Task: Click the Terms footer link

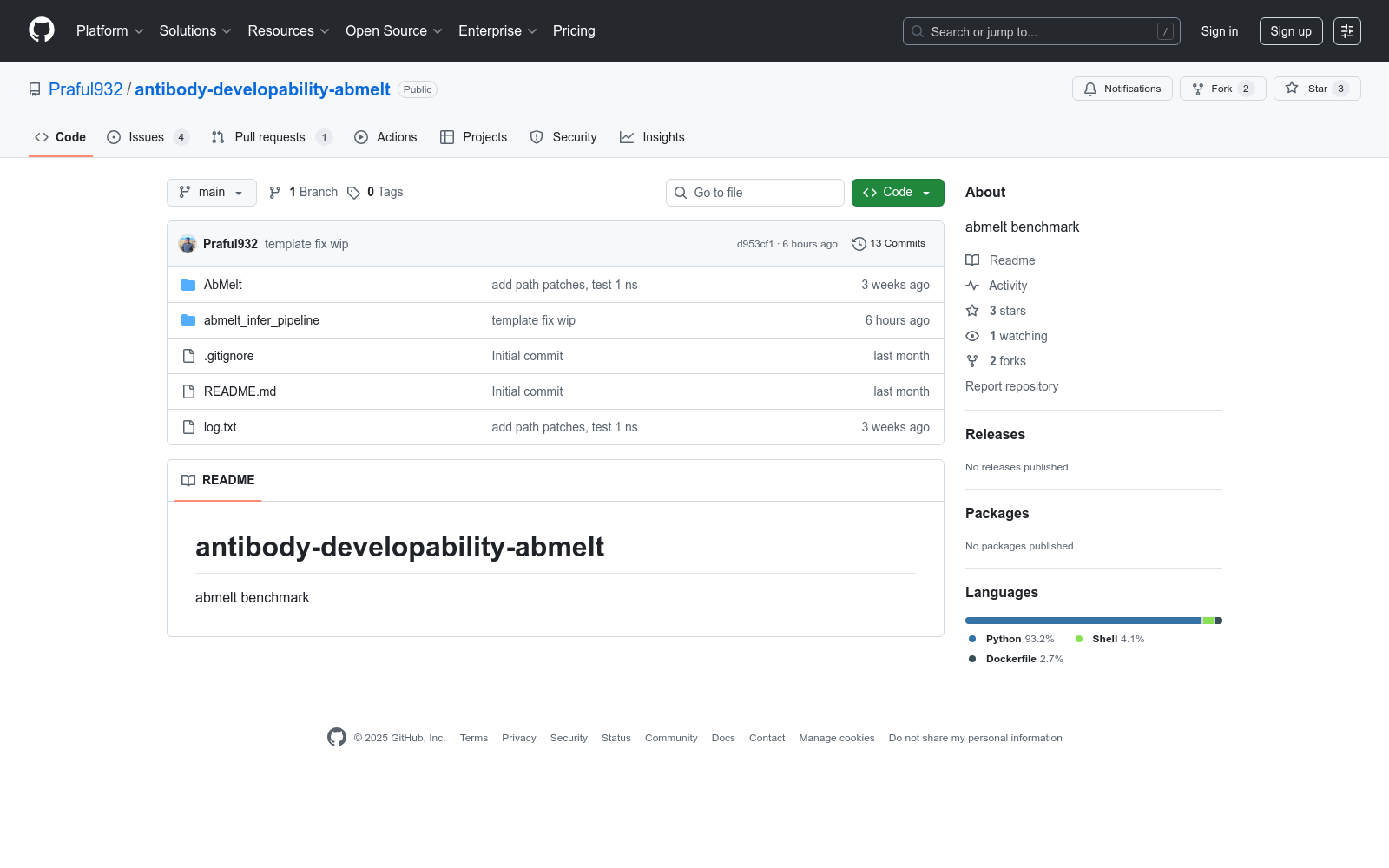Action: (x=474, y=738)
